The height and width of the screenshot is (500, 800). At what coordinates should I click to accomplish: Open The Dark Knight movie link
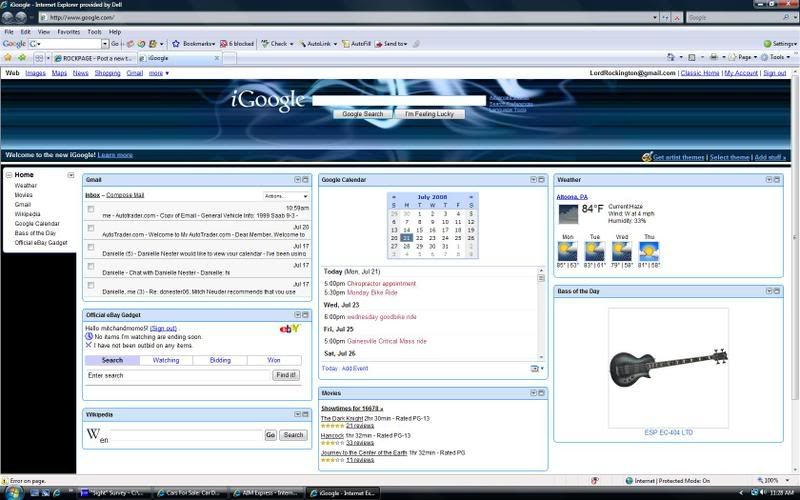(342, 418)
